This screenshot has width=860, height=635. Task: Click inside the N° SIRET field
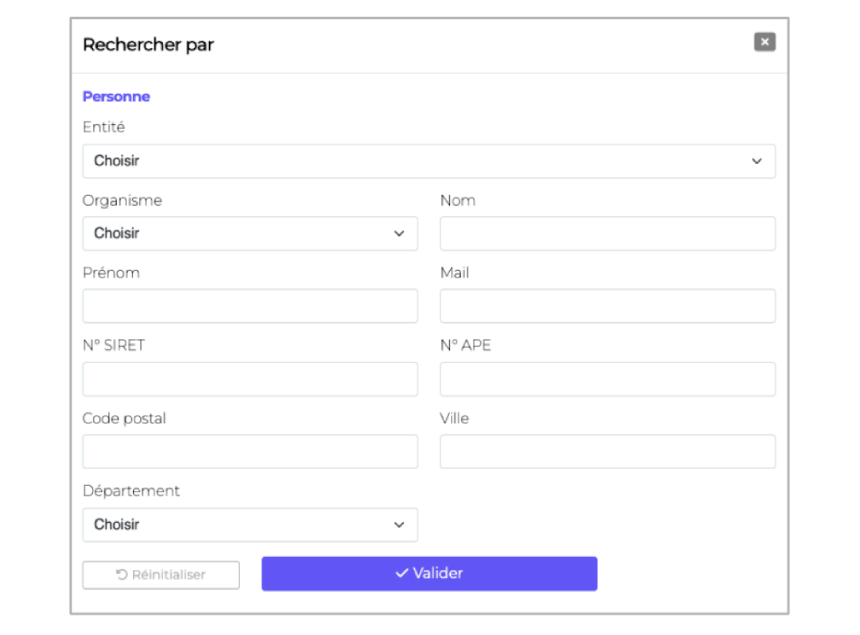[250, 379]
